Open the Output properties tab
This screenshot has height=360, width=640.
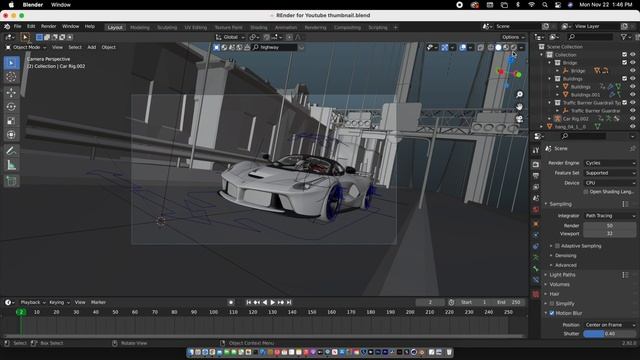pyautogui.click(x=536, y=176)
